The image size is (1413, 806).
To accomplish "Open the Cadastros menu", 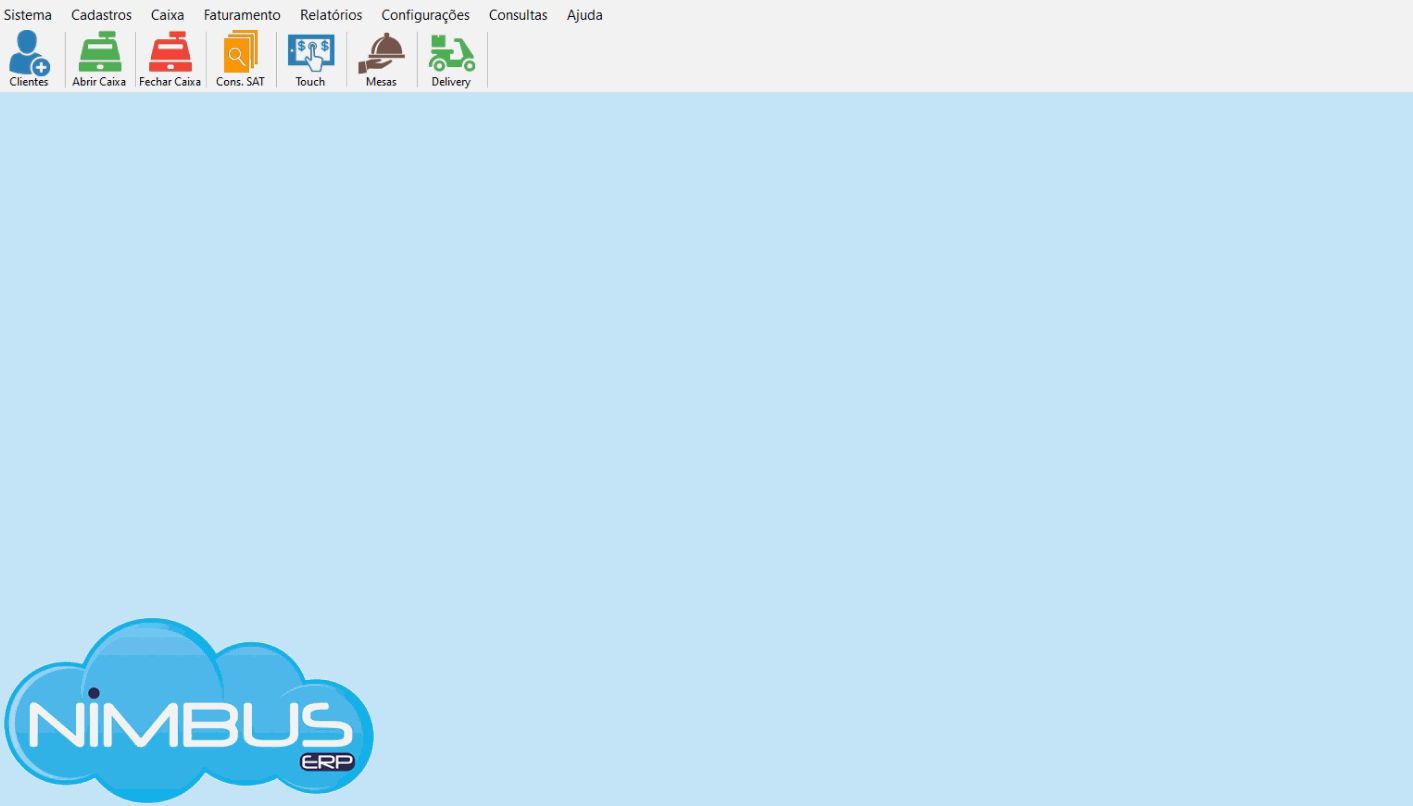I will tap(101, 15).
